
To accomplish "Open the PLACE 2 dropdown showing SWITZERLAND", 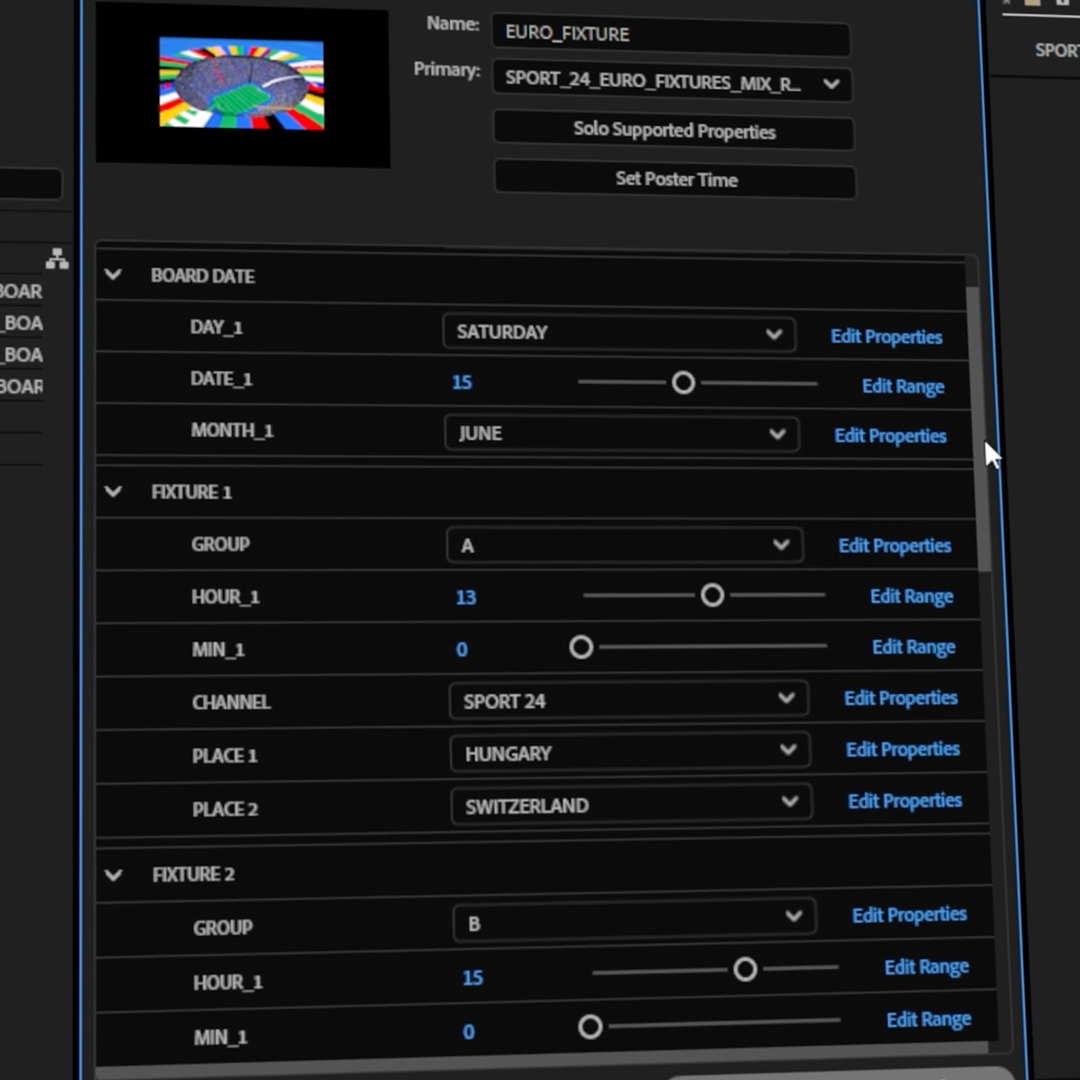I will click(x=630, y=804).
